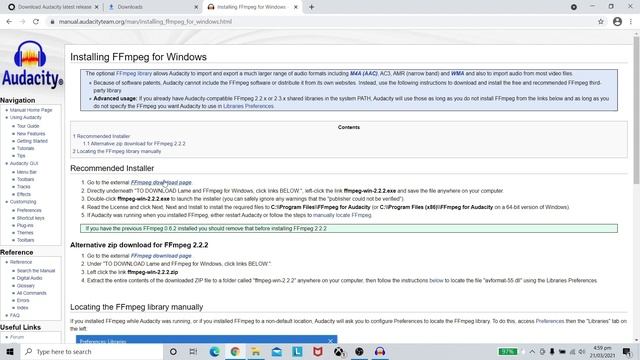Open Audacity GUI in Navigation
Image resolution: width=640 pixels, height=360 pixels.
coord(24,164)
